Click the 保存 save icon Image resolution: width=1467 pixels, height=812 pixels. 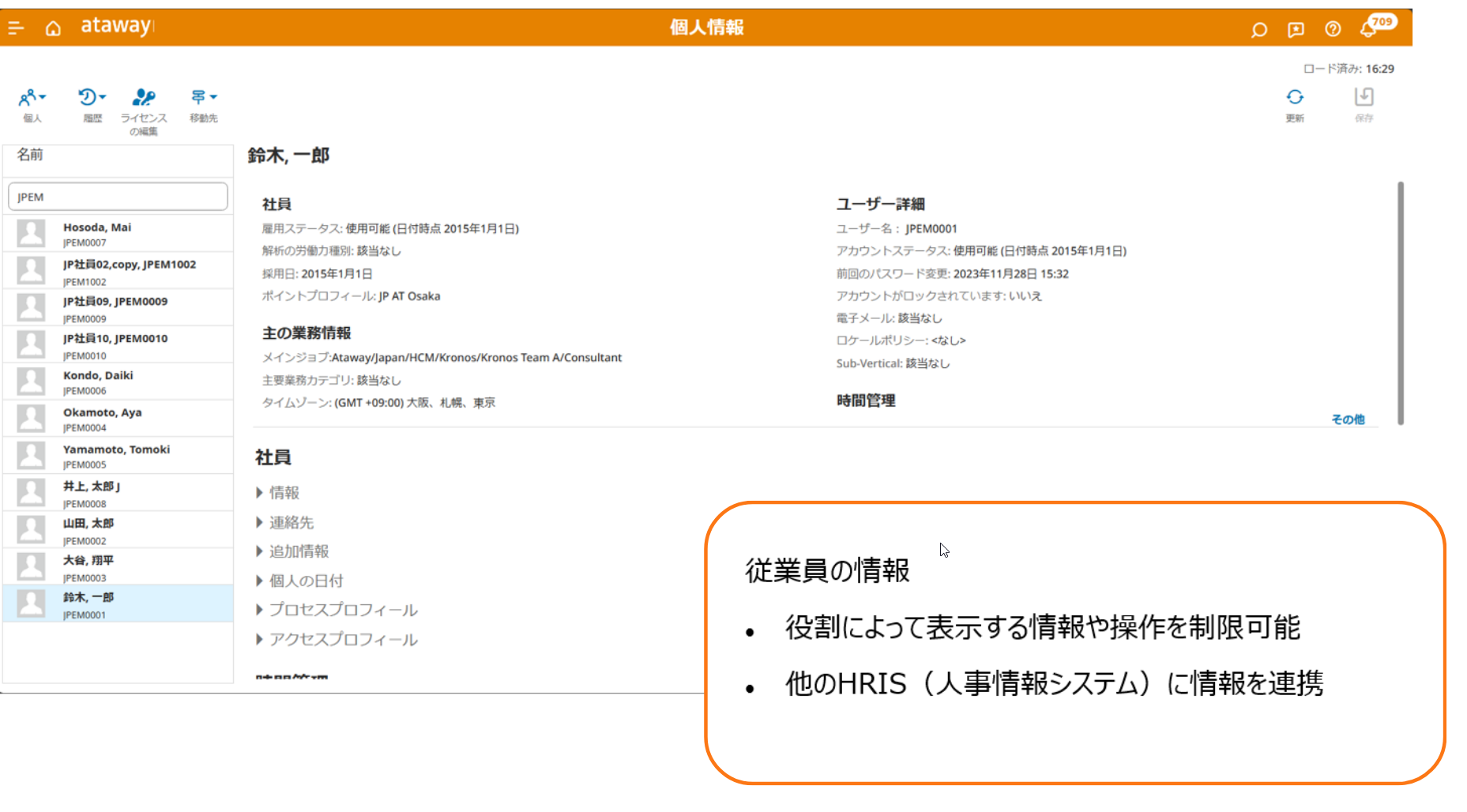[1364, 98]
